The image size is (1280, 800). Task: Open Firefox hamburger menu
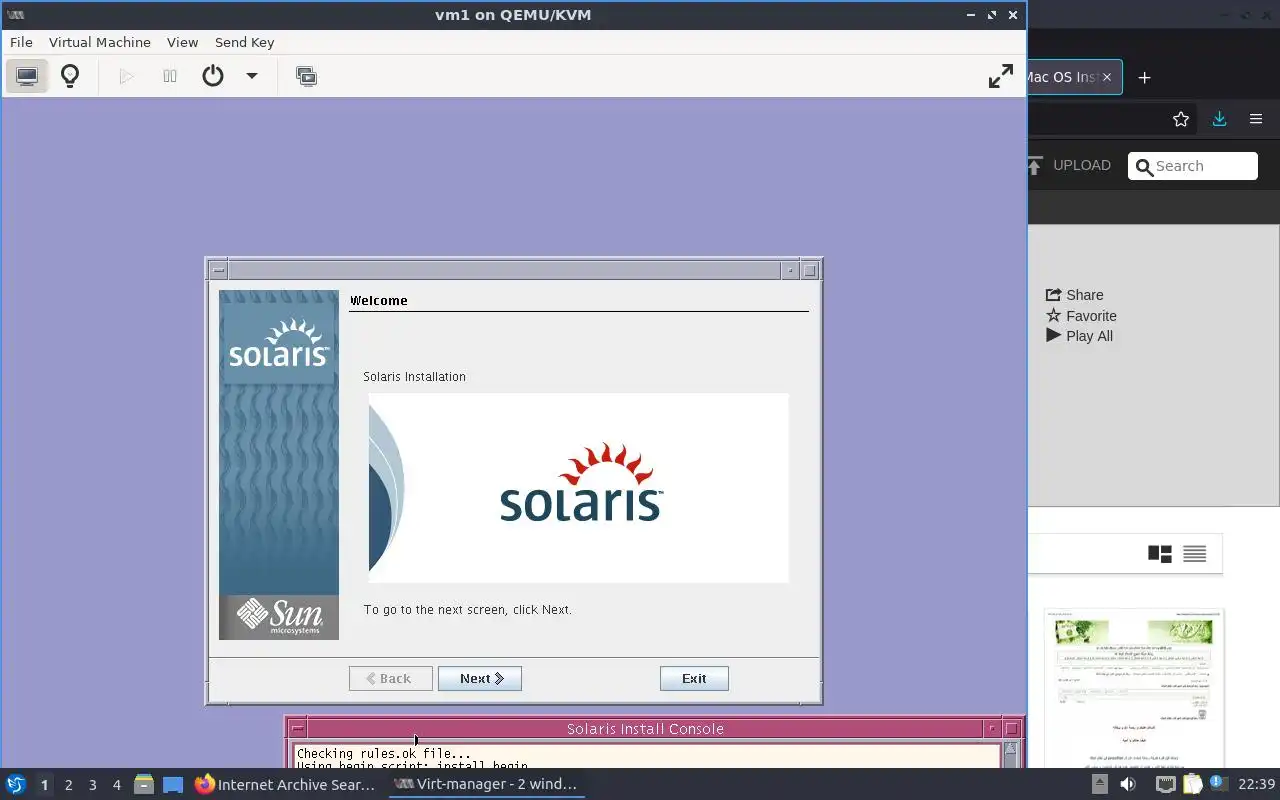[x=1256, y=119]
